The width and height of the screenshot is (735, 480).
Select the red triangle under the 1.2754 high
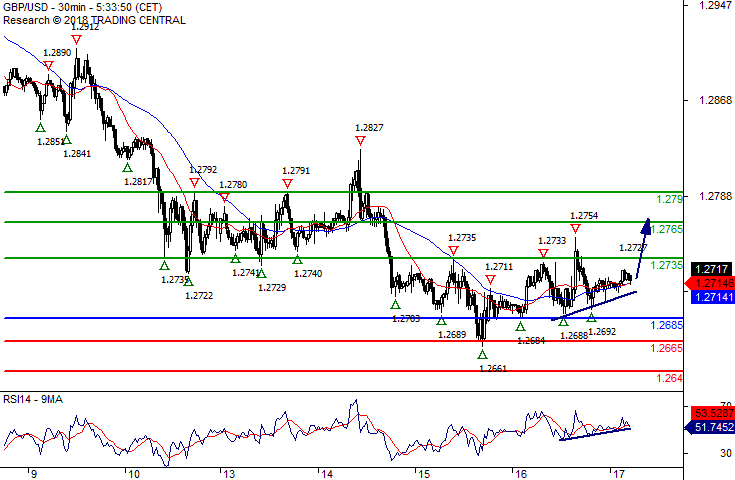tap(575, 229)
